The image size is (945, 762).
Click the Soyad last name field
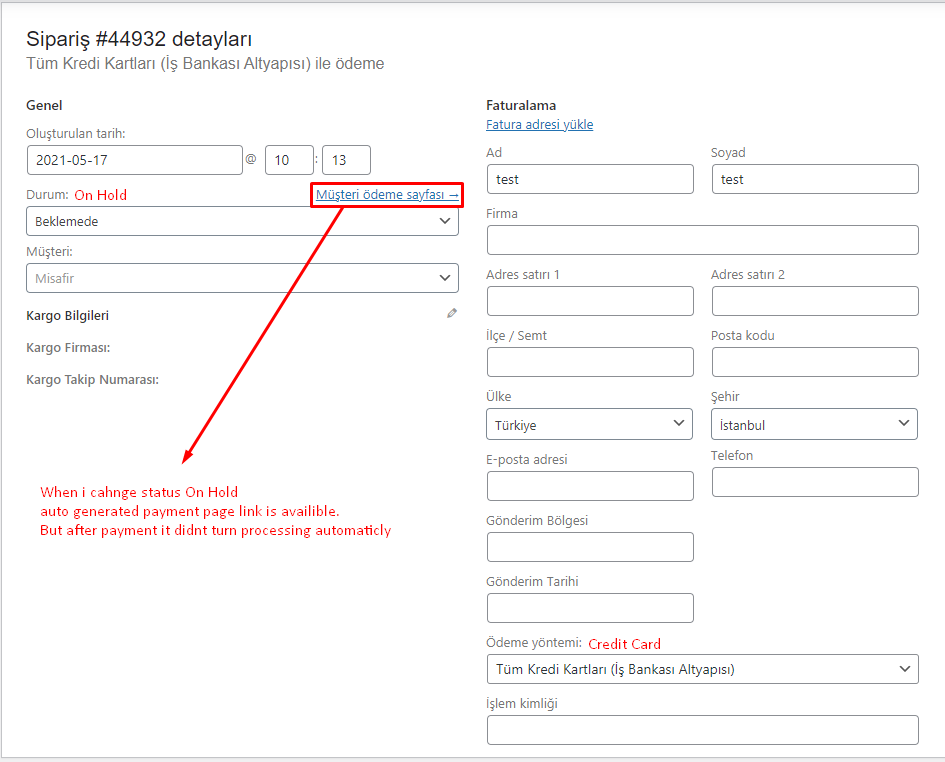(x=815, y=179)
